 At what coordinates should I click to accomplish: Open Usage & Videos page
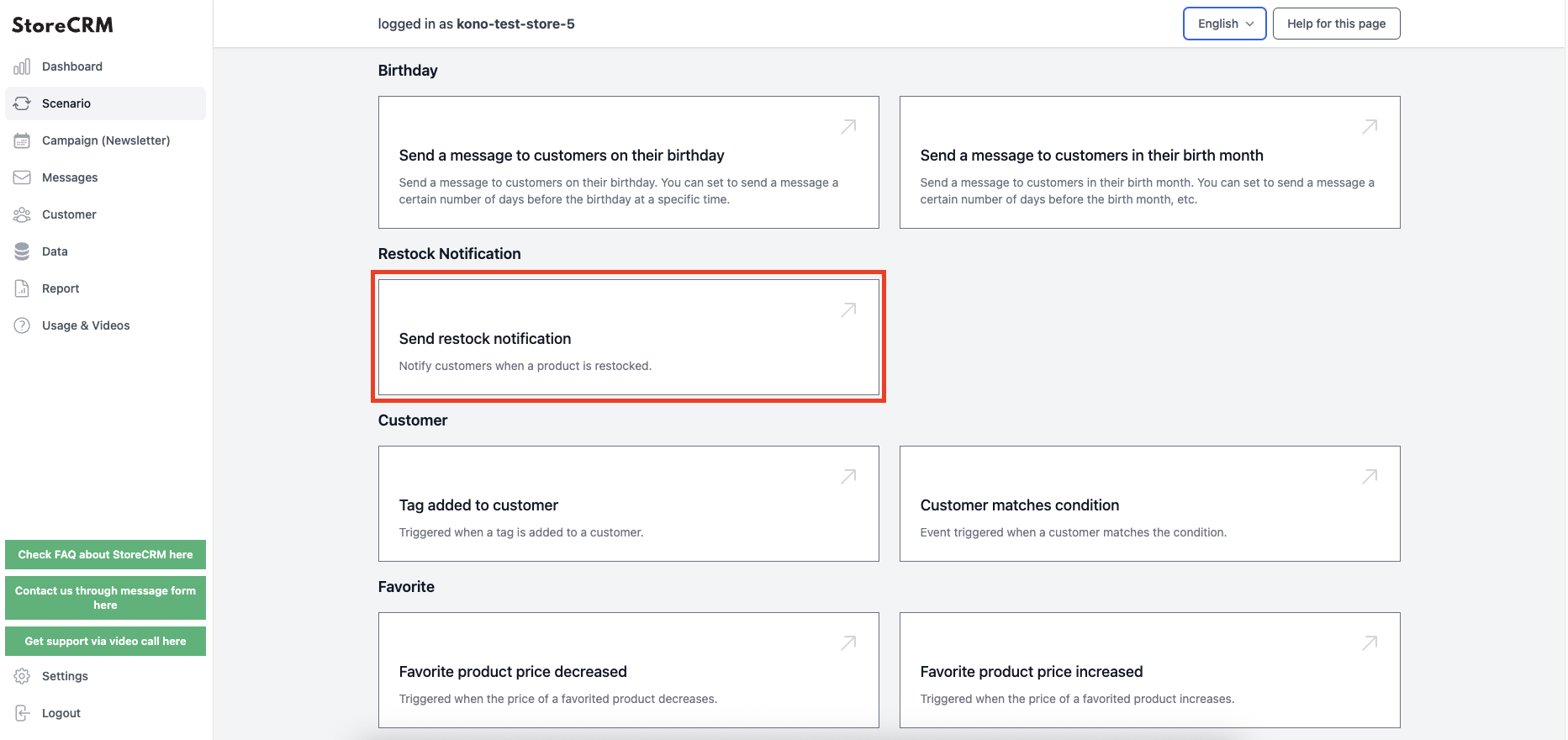click(x=105, y=325)
